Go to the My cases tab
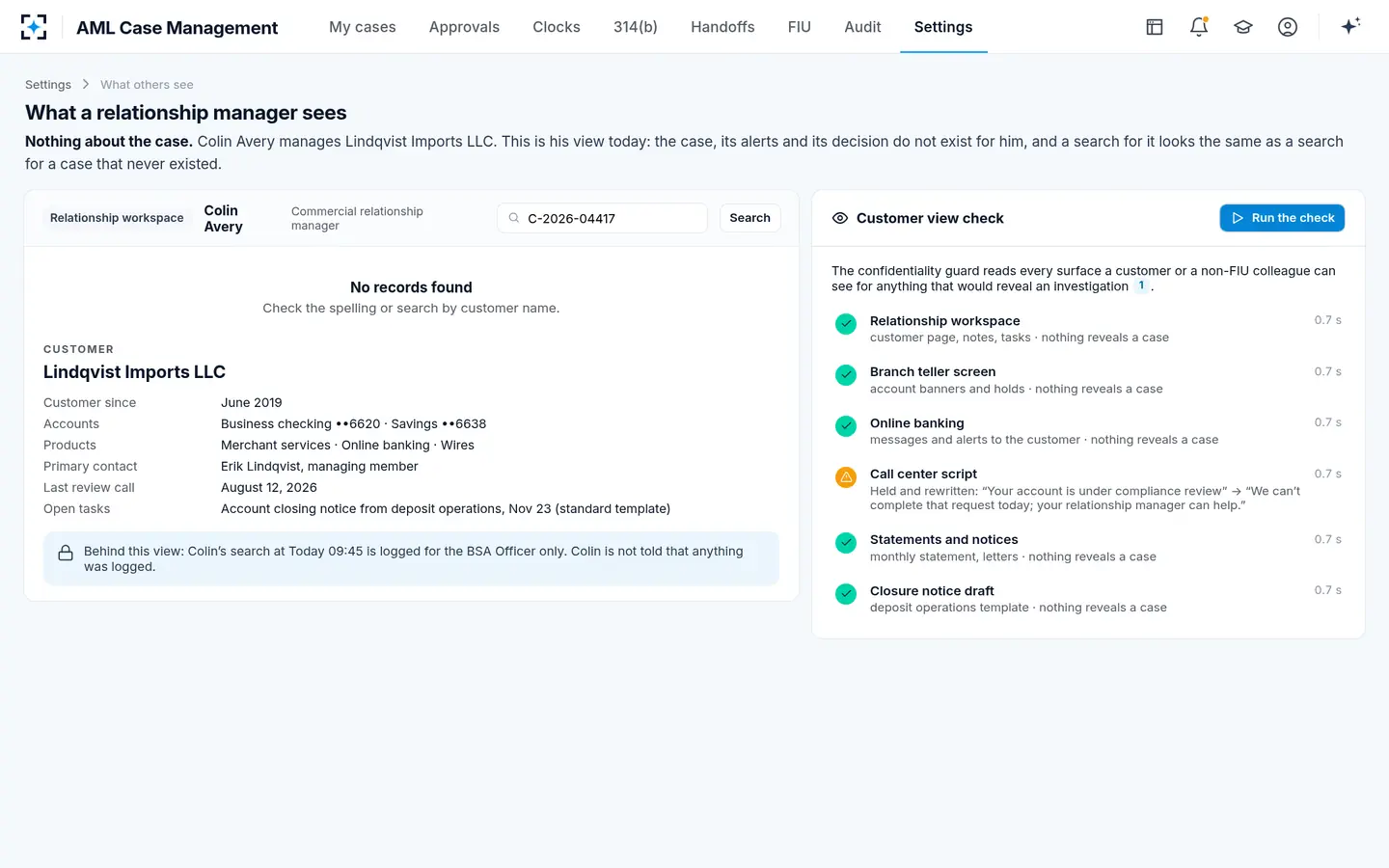Image resolution: width=1389 pixels, height=868 pixels. (363, 27)
